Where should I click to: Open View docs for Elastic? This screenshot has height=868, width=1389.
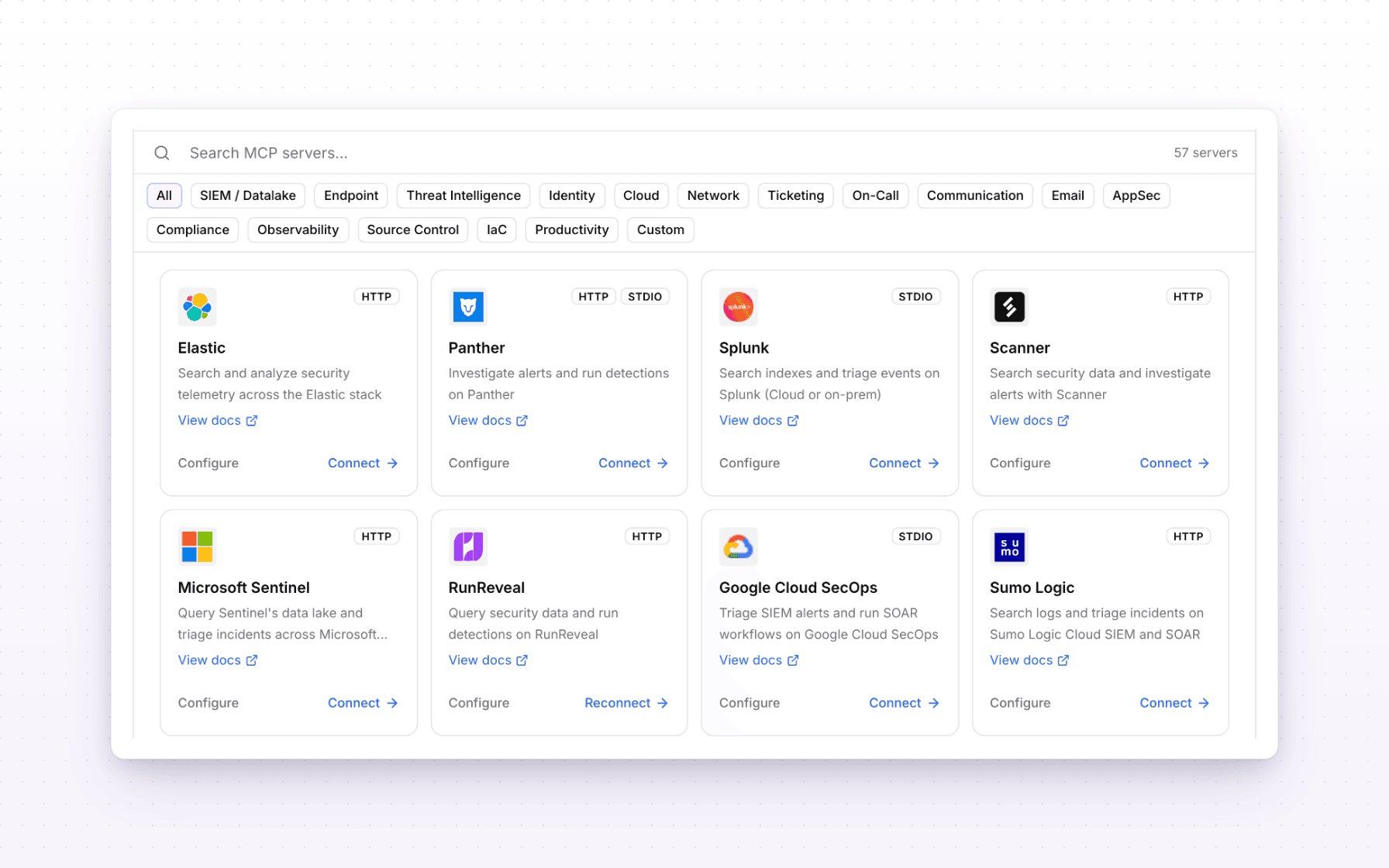[218, 420]
